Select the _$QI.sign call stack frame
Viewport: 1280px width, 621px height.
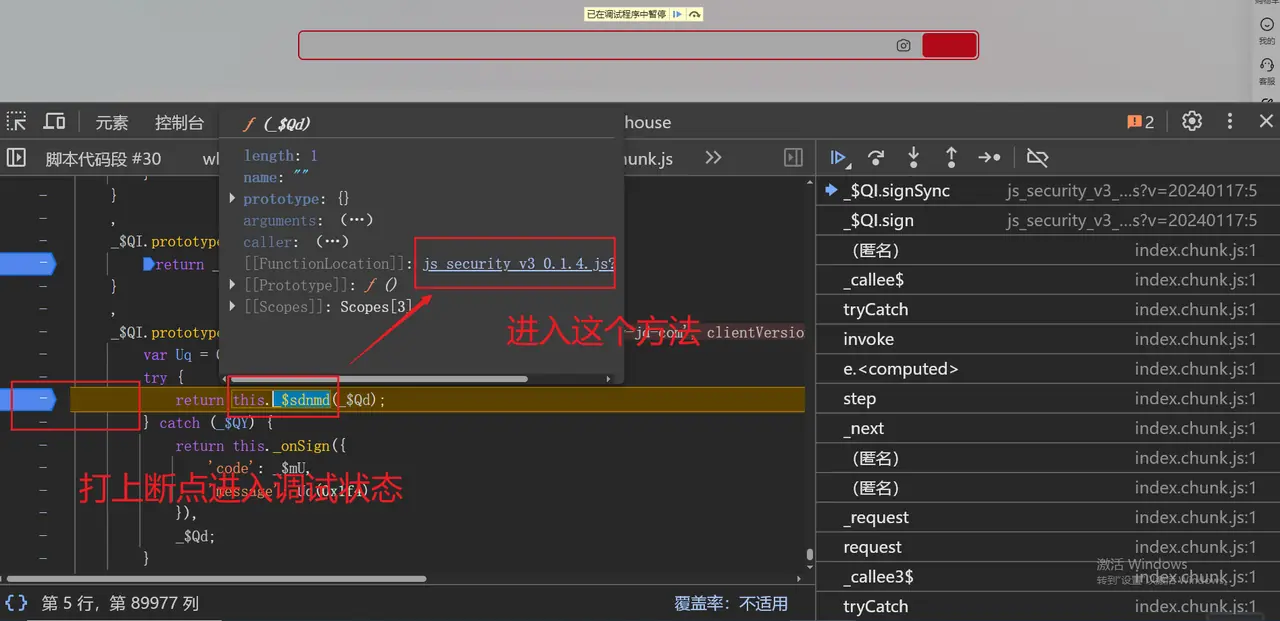(879, 221)
